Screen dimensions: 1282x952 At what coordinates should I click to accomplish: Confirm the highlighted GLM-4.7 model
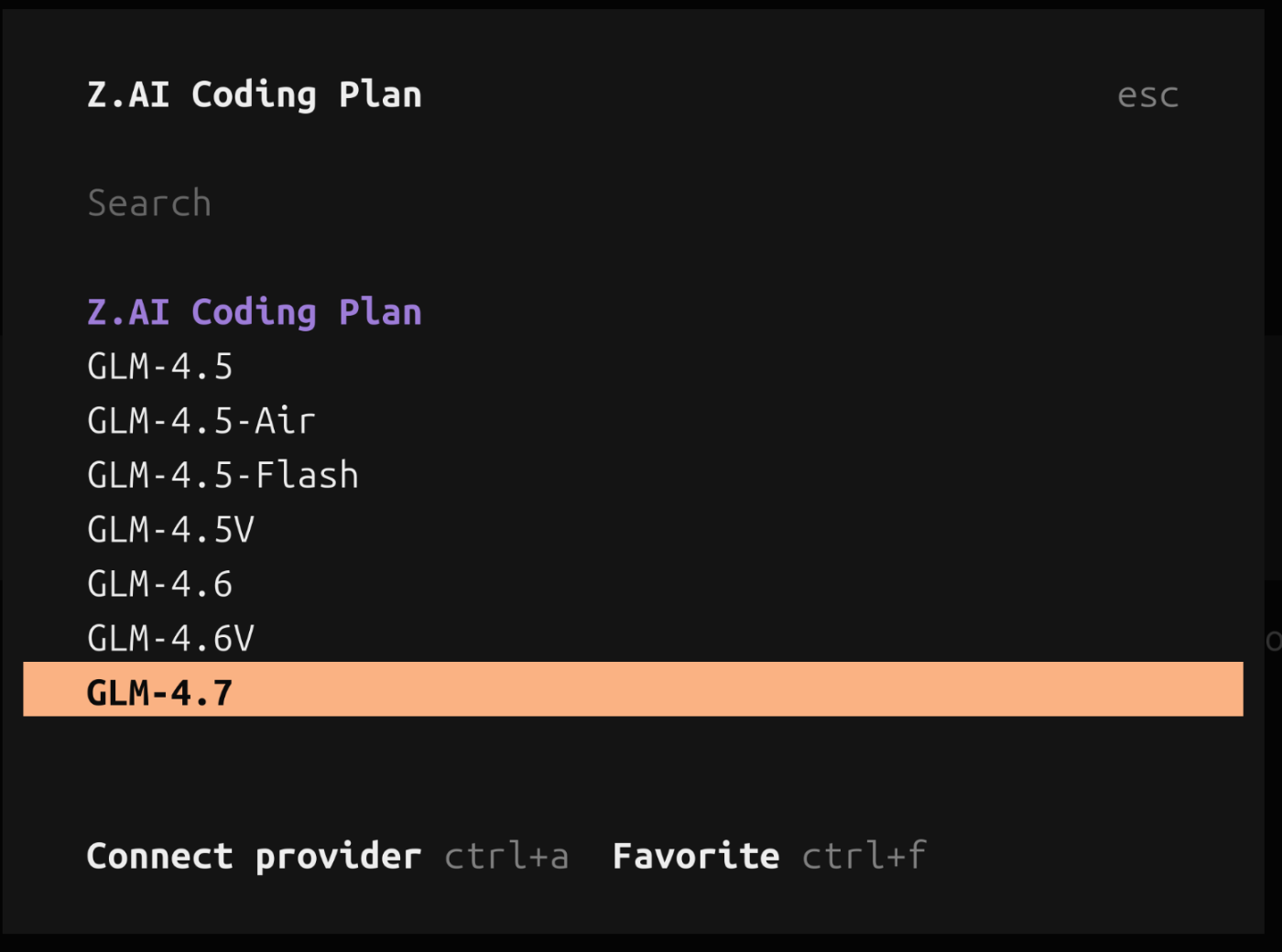(158, 691)
